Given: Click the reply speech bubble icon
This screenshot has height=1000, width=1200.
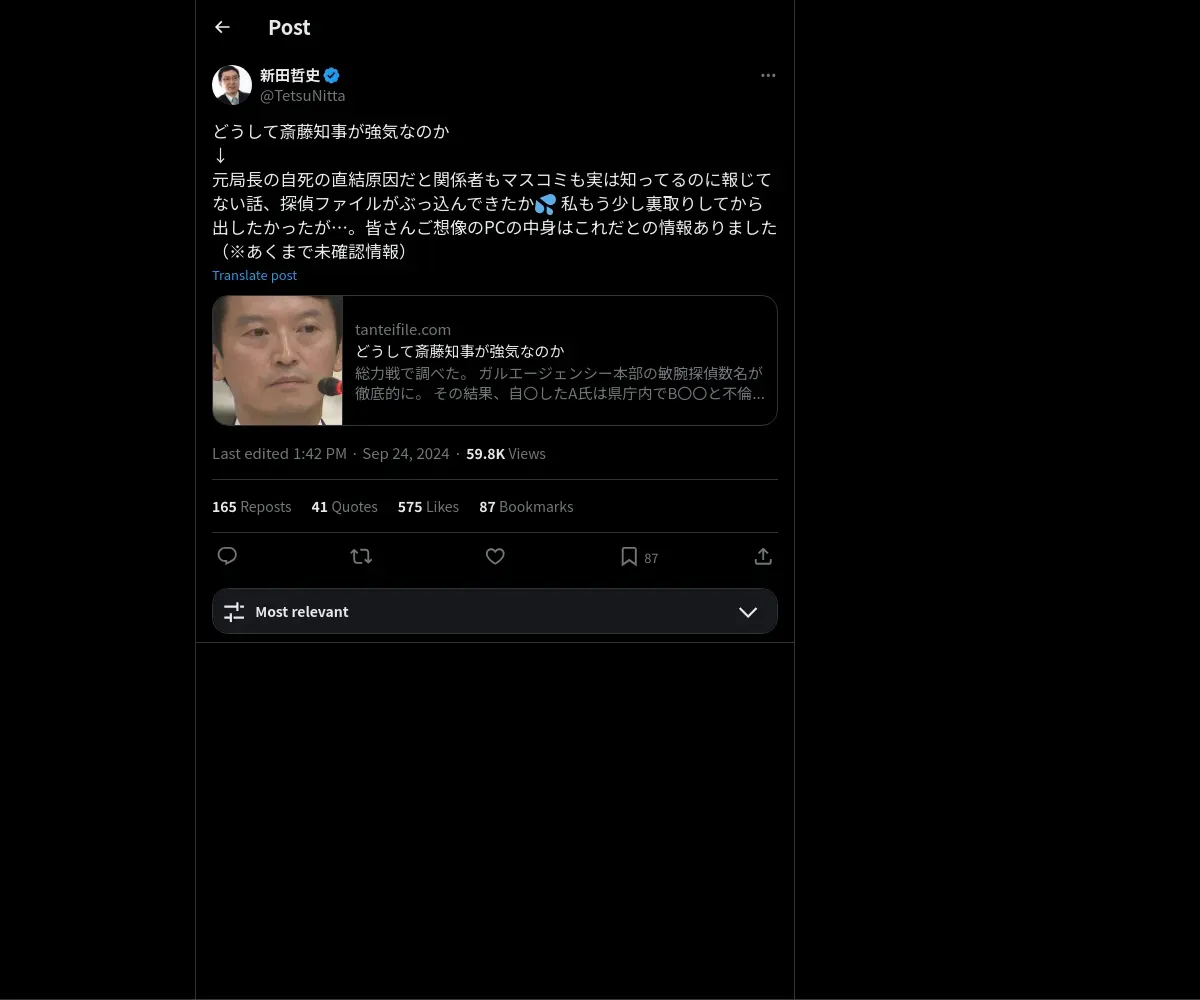Looking at the screenshot, I should pyautogui.click(x=227, y=556).
